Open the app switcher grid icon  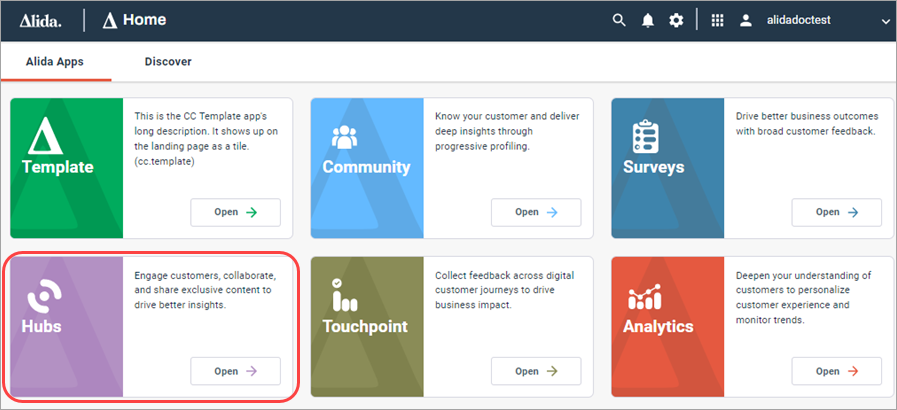pos(717,21)
